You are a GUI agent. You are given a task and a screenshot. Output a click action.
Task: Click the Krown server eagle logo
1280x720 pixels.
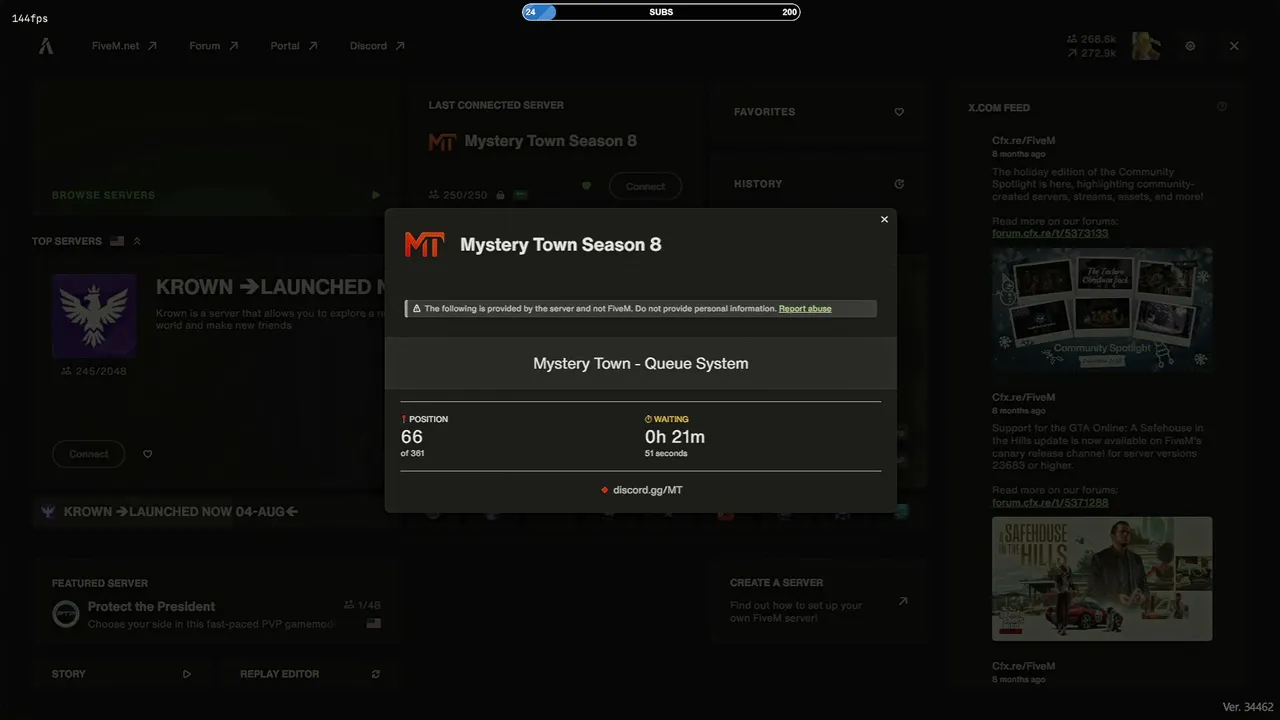point(94,316)
